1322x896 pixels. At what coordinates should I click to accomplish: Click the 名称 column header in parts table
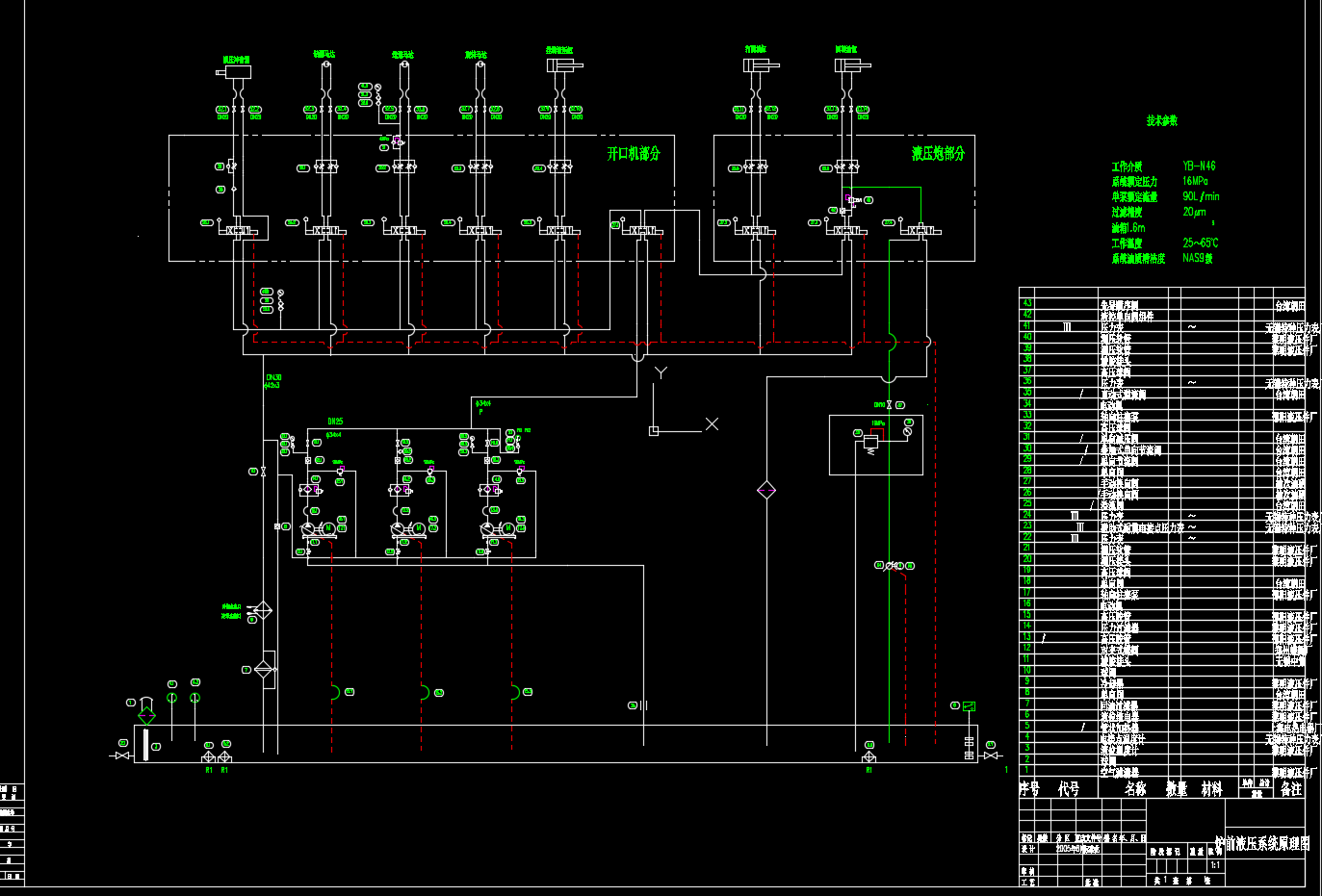pyautogui.click(x=1135, y=789)
